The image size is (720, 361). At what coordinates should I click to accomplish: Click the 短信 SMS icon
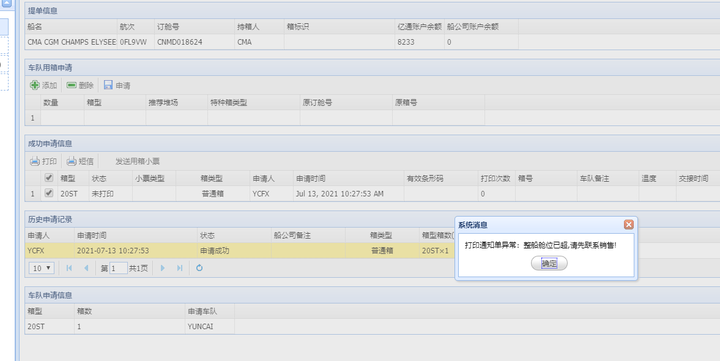(71, 161)
